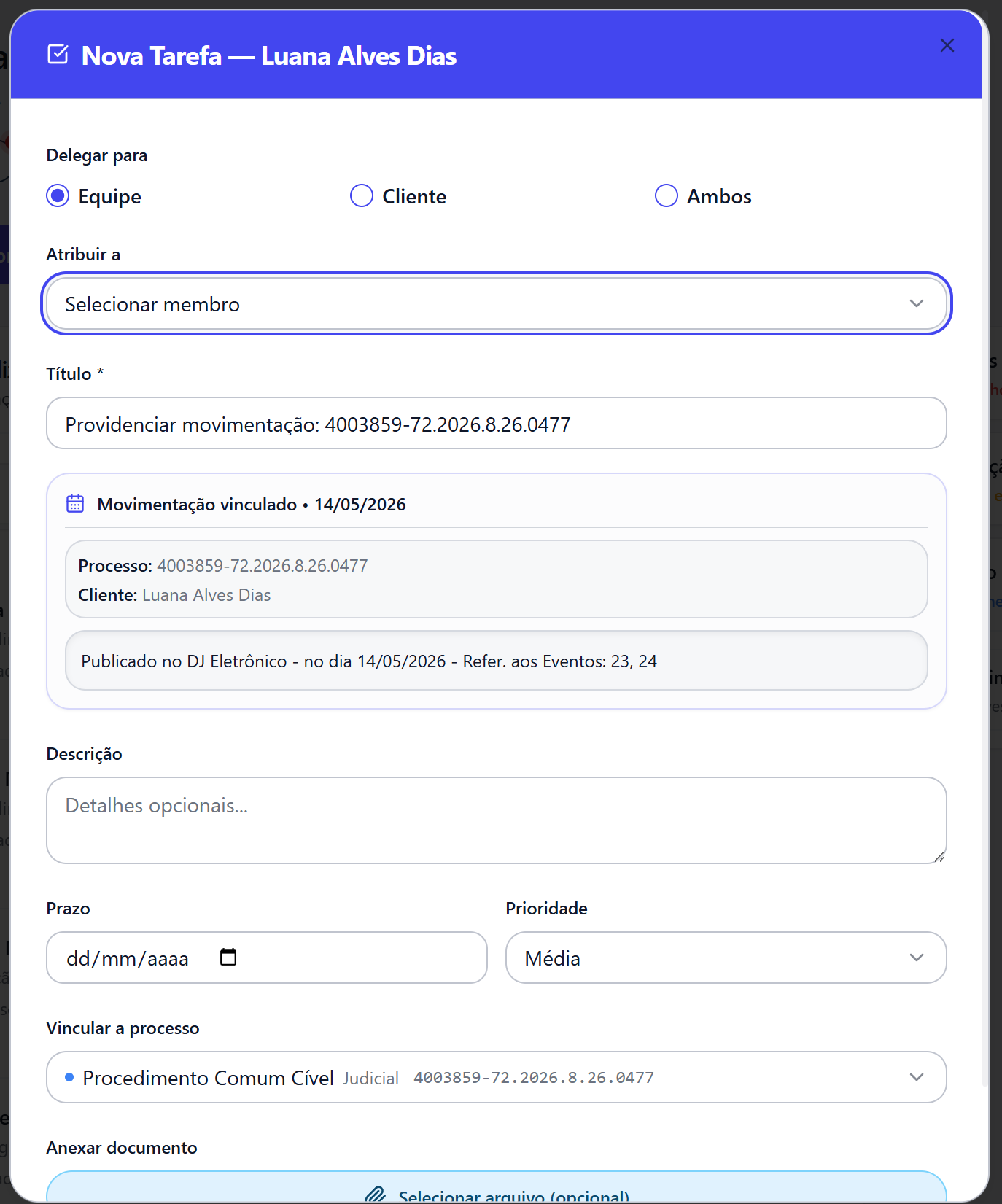Screen dimensions: 1002x1204
Task: Close the Nova Tarefa dialog
Action: tap(947, 45)
